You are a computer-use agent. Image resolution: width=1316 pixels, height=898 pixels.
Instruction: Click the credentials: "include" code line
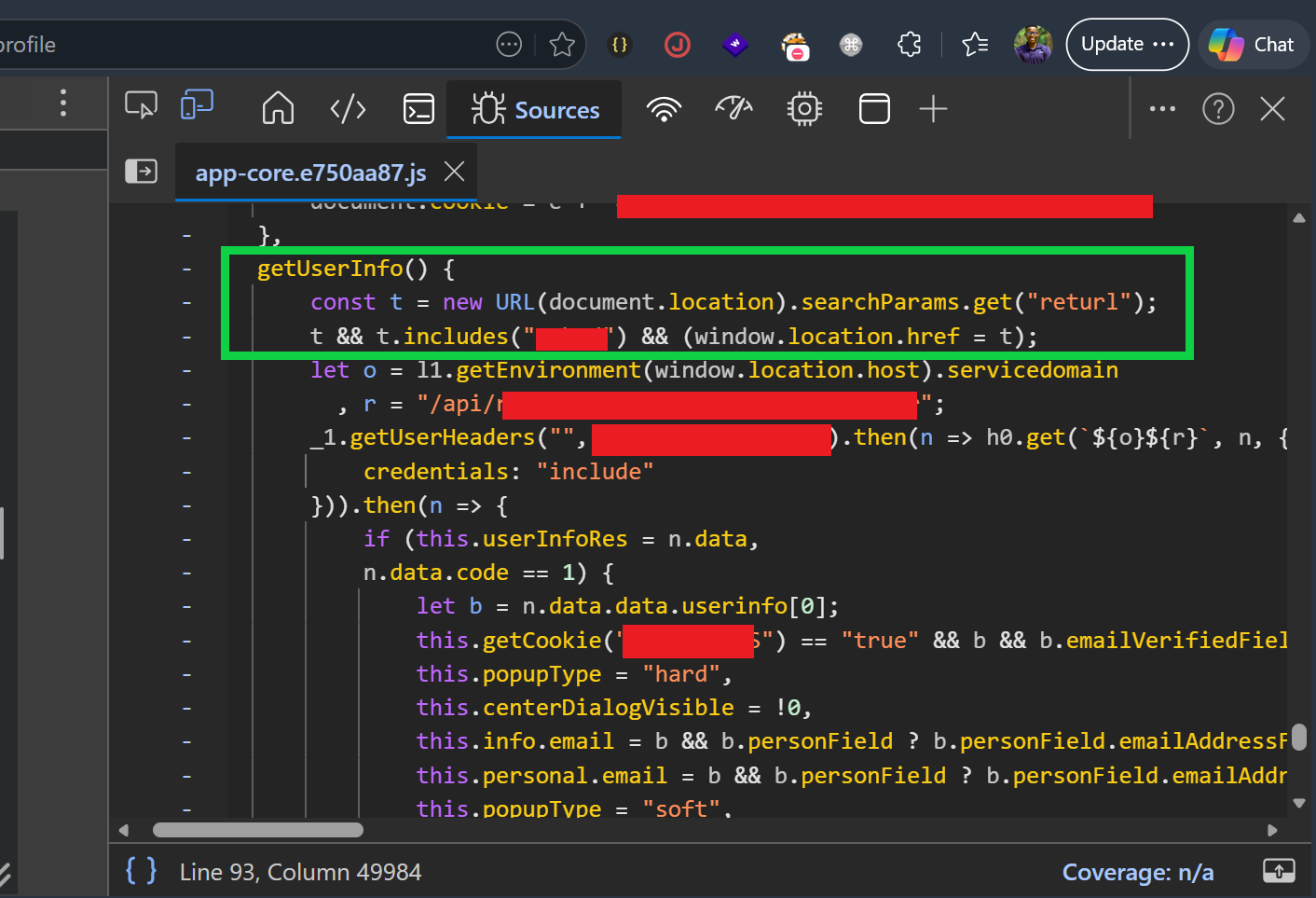[x=509, y=472]
